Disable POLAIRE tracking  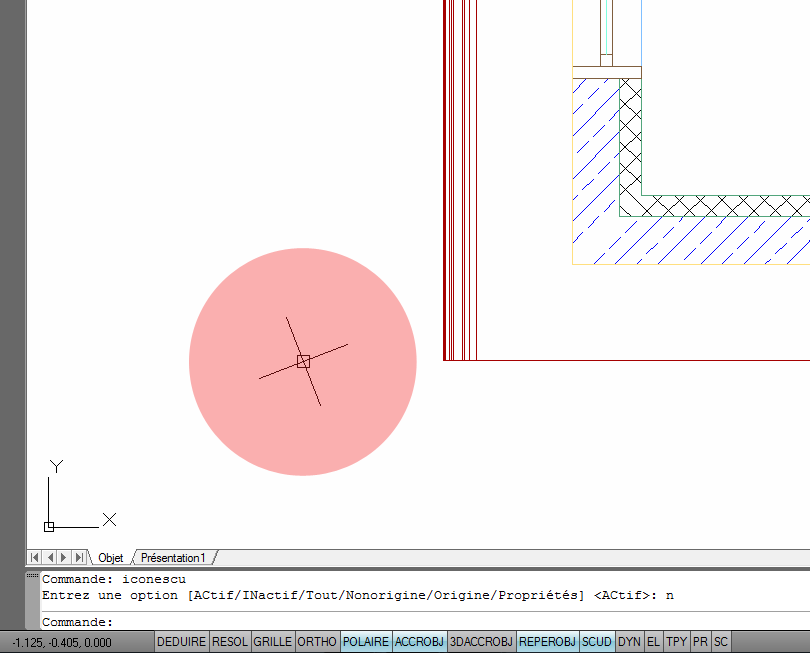tap(366, 641)
